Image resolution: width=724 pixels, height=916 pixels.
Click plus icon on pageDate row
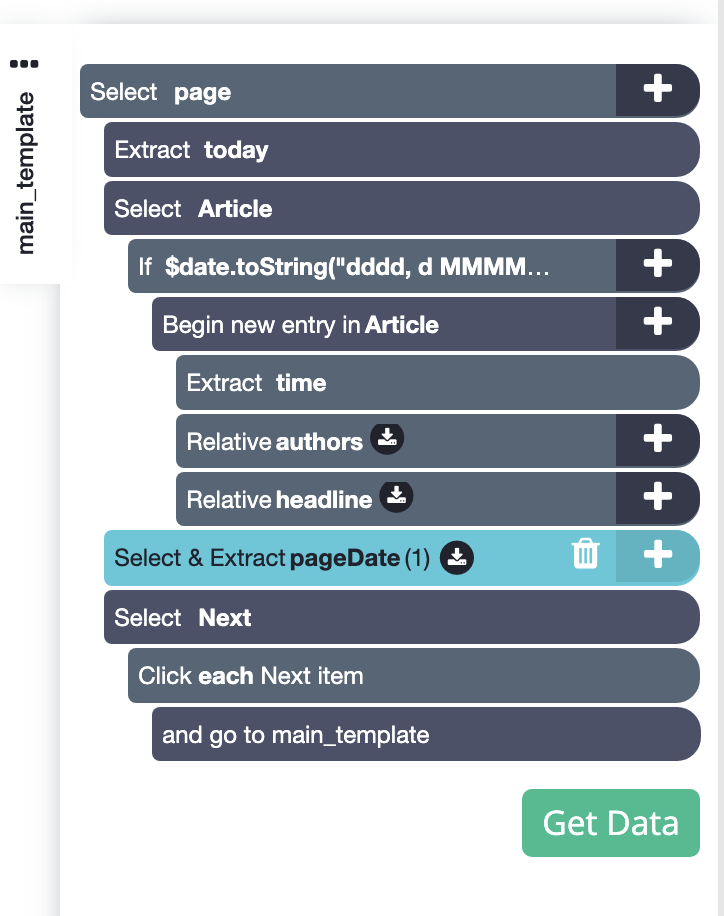point(657,556)
